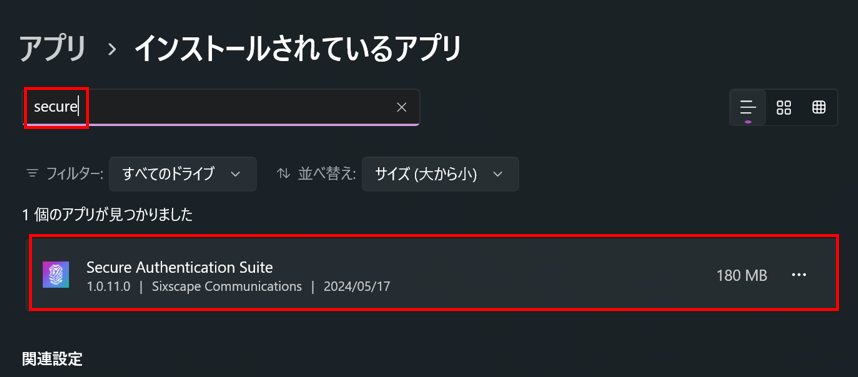Click the Sixscape Communications publisher text
This screenshot has width=858, height=377.
coord(225,287)
